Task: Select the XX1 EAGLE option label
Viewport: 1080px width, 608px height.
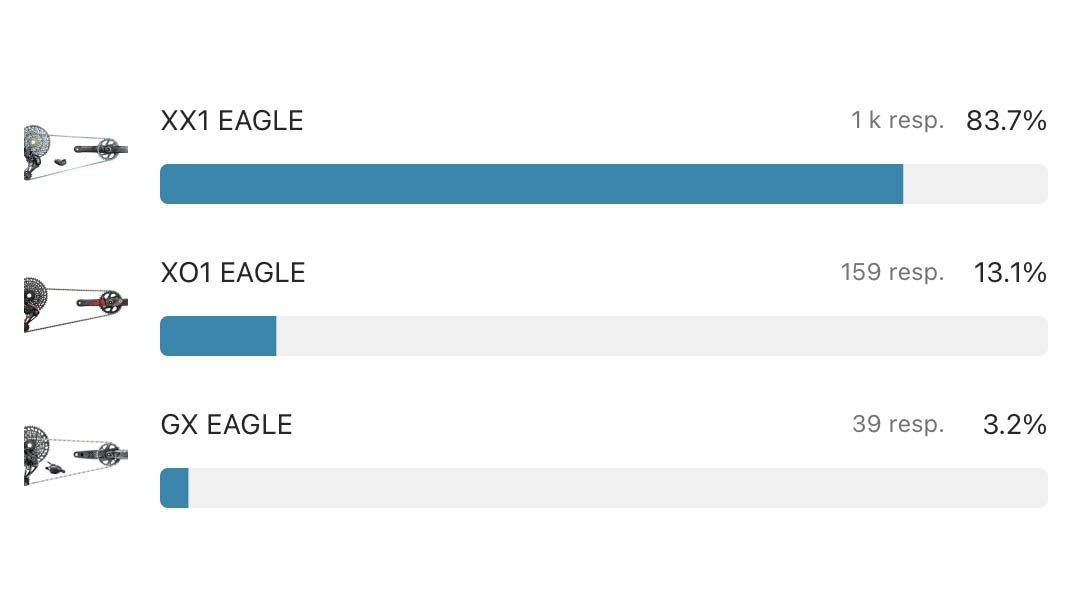Action: [x=231, y=121]
